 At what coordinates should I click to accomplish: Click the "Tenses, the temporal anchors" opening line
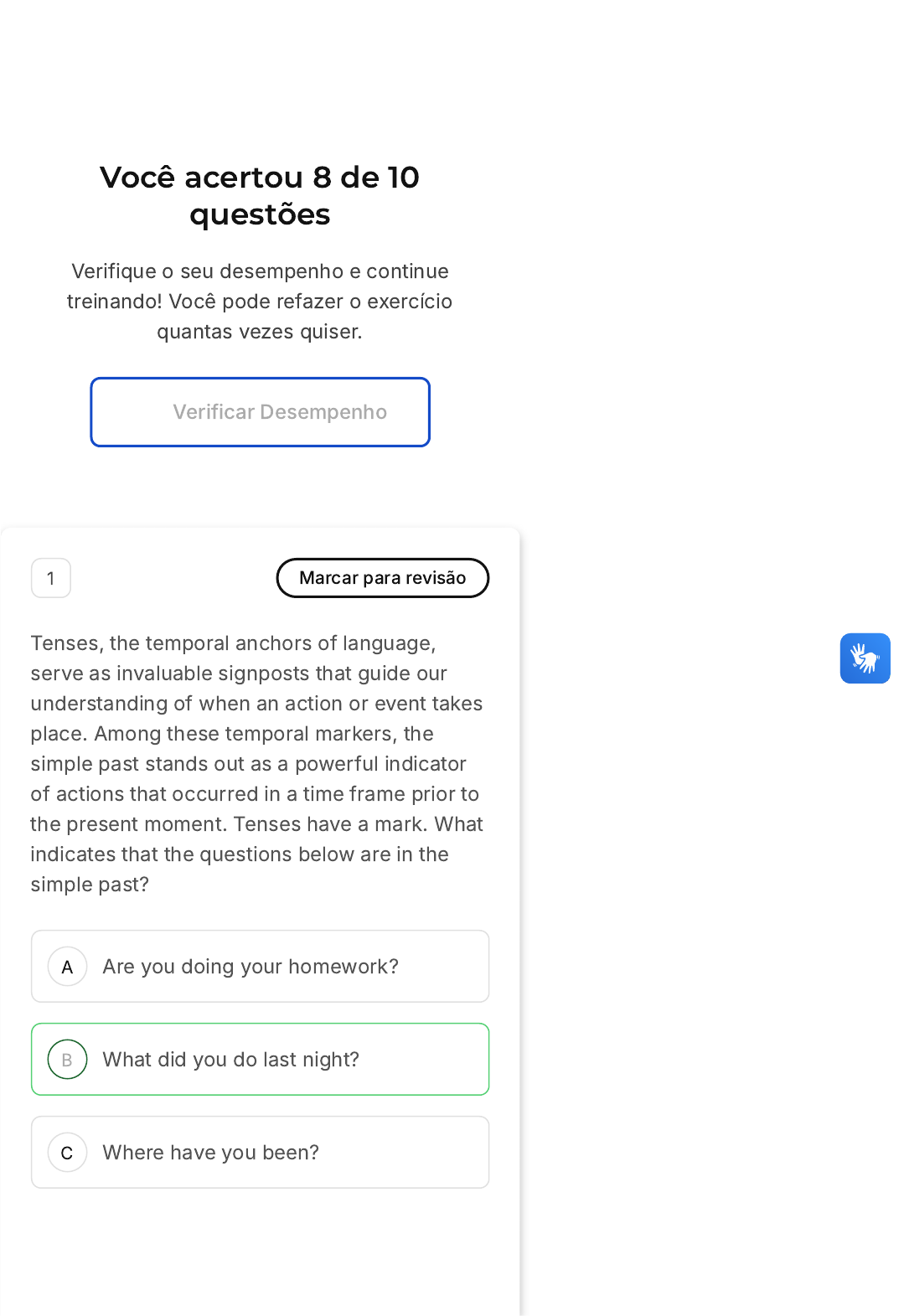pyautogui.click(x=233, y=643)
